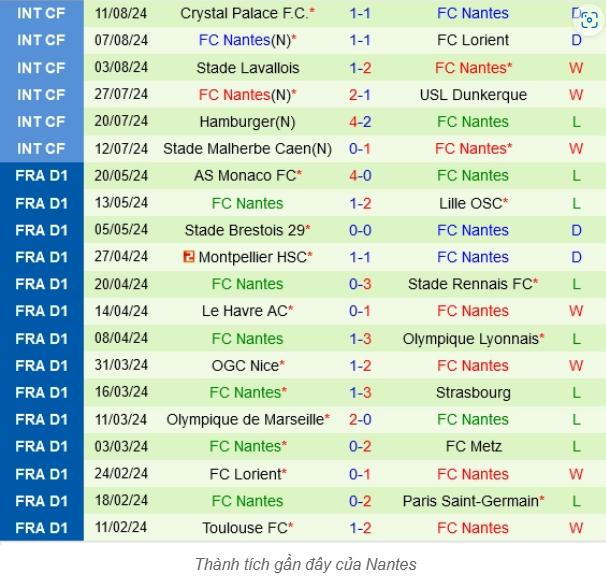This screenshot has height=582, width=606.
Task: Select the 4-0 AS Monaco score
Action: pos(360,176)
